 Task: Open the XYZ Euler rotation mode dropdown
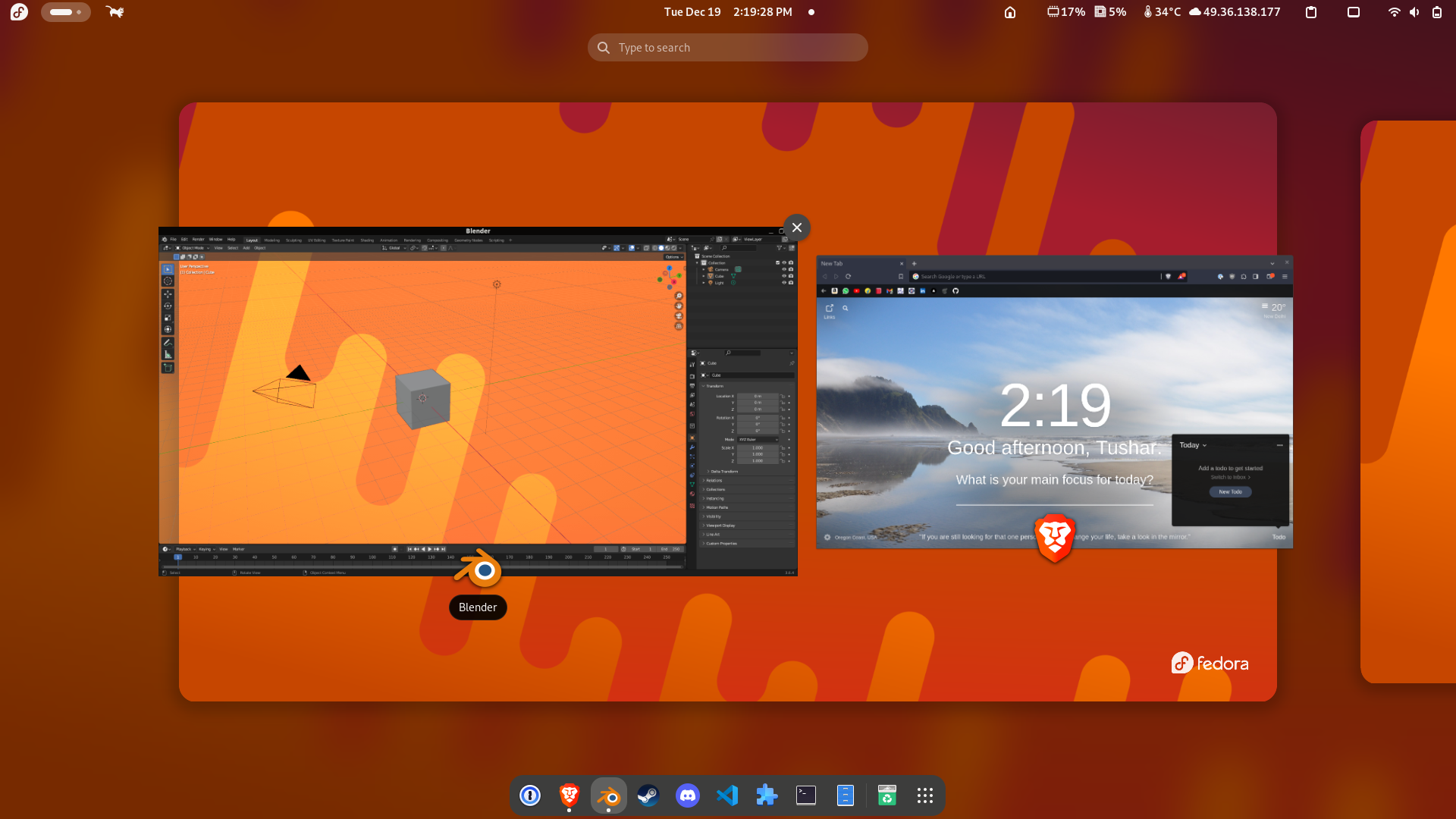758,439
